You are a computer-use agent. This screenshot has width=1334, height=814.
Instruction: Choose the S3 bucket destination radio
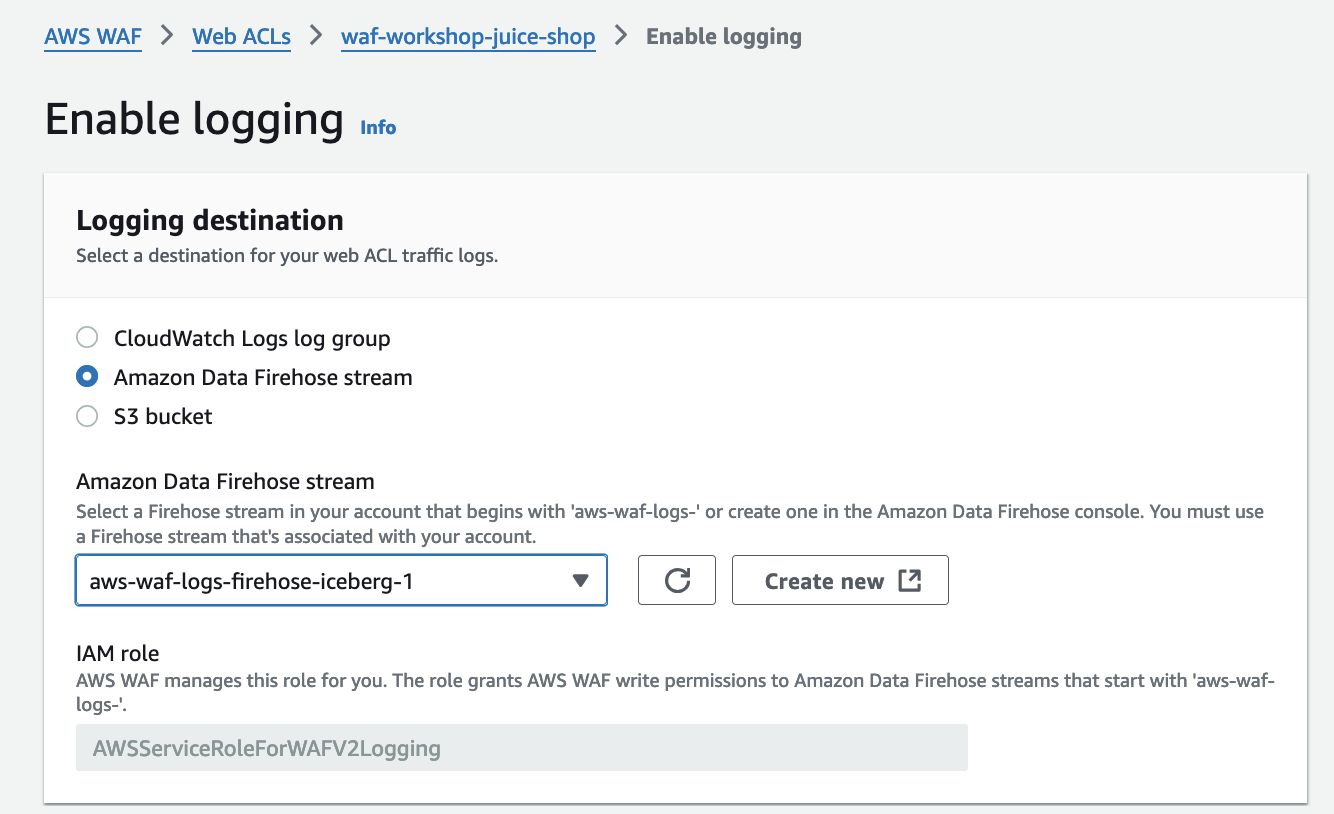click(x=88, y=416)
